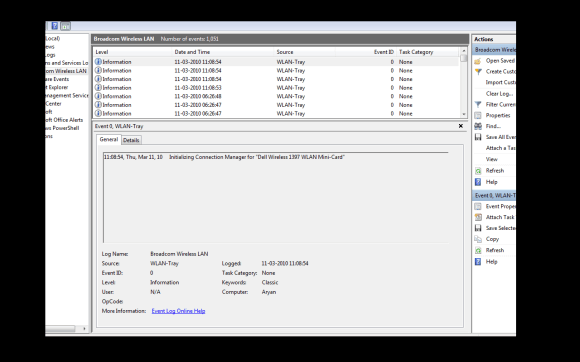Click the Actions pane header

(x=494, y=39)
